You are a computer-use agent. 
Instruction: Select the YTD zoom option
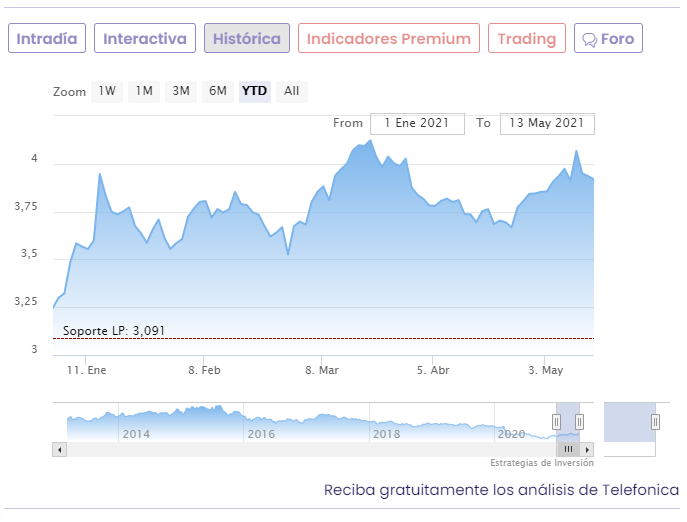point(255,91)
